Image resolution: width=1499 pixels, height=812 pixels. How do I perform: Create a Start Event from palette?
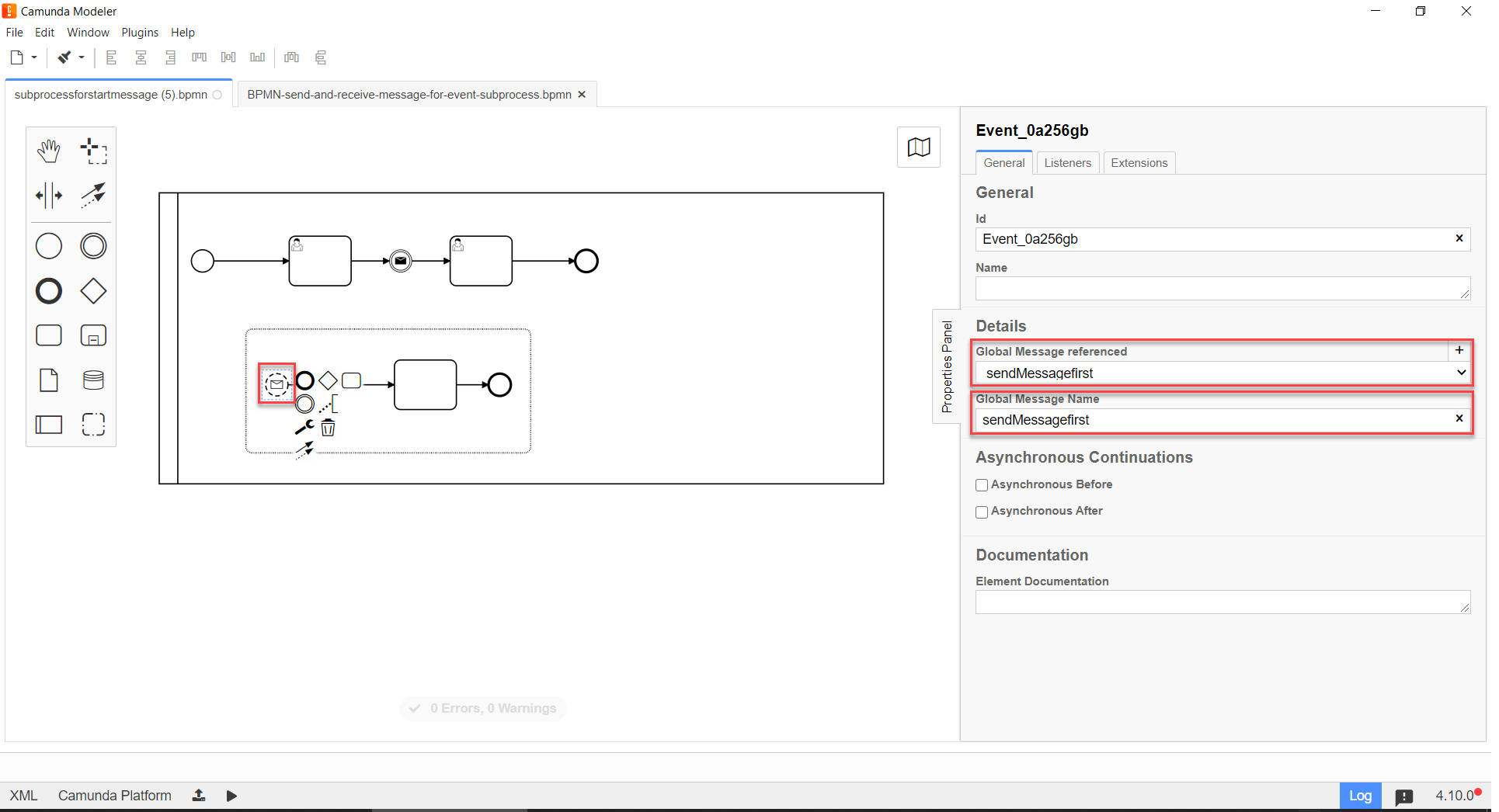point(49,246)
